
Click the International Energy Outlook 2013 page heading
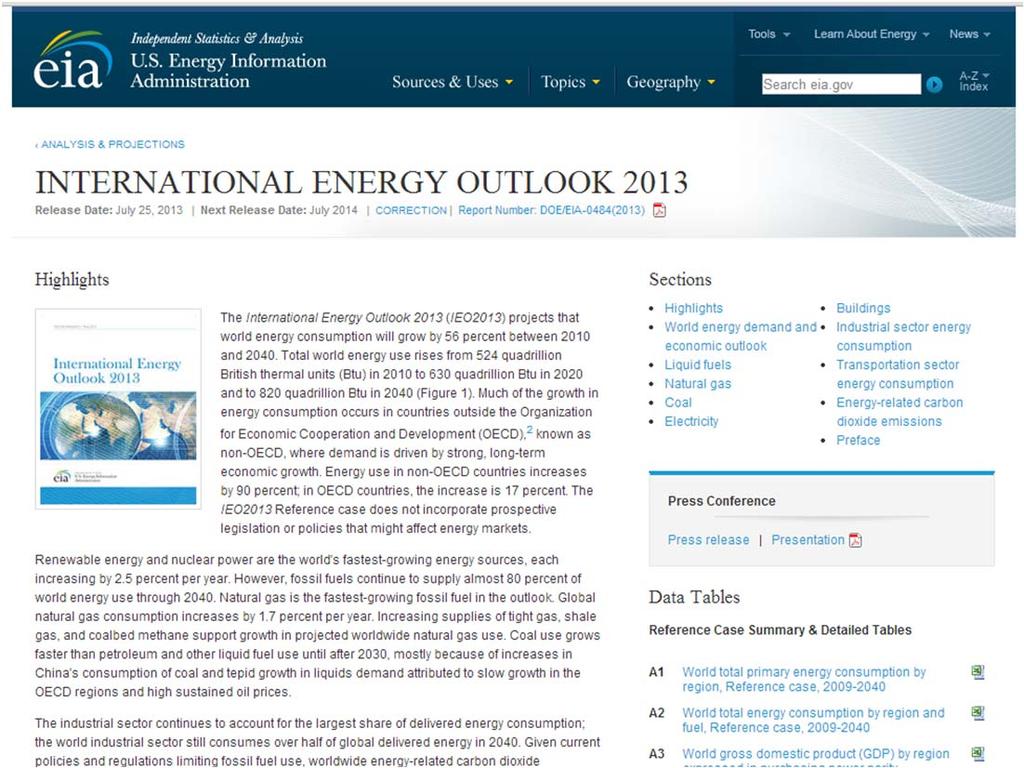[361, 182]
